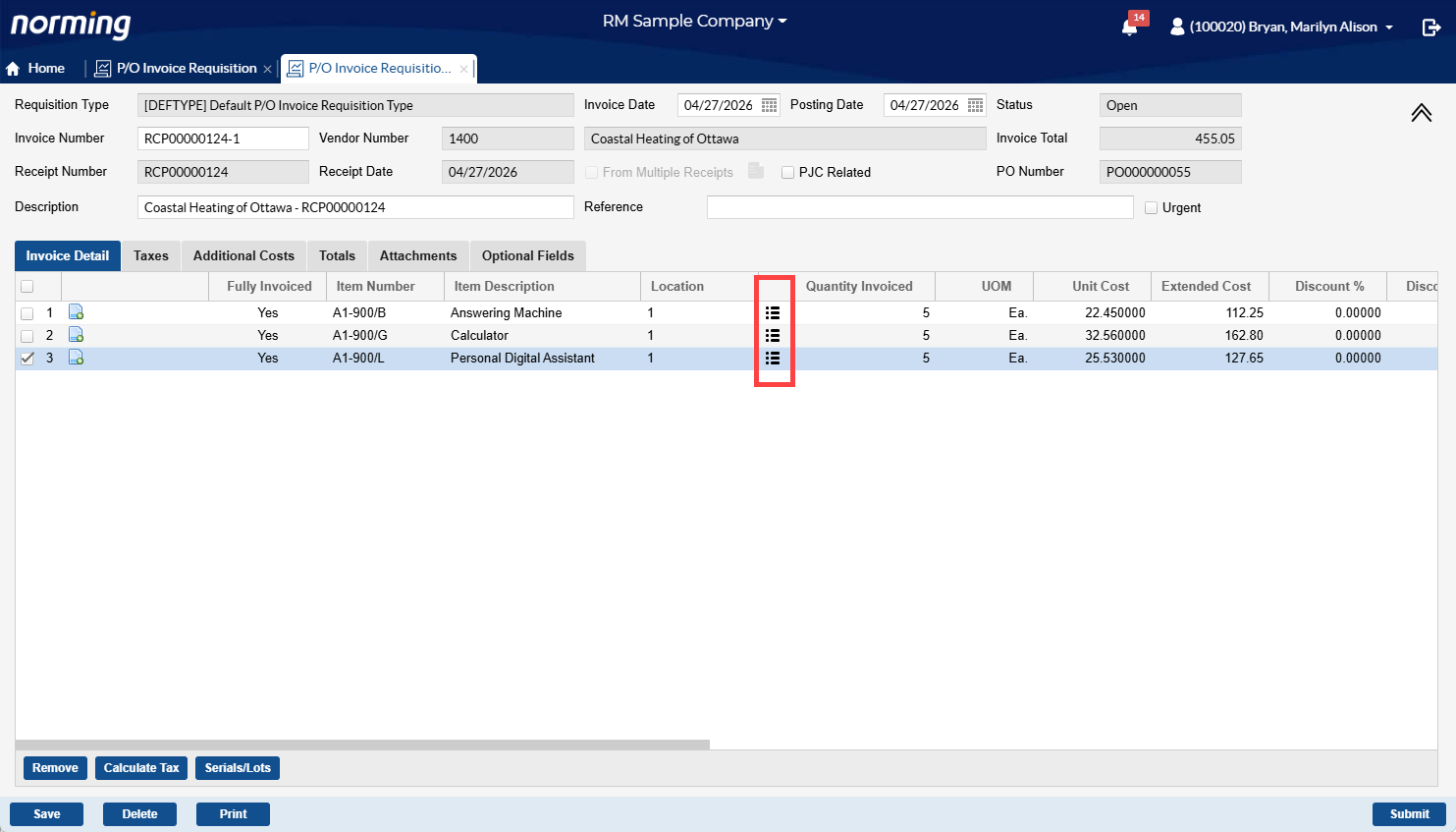Enable the PJC Related checkbox
1456x832 pixels.
pos(787,173)
